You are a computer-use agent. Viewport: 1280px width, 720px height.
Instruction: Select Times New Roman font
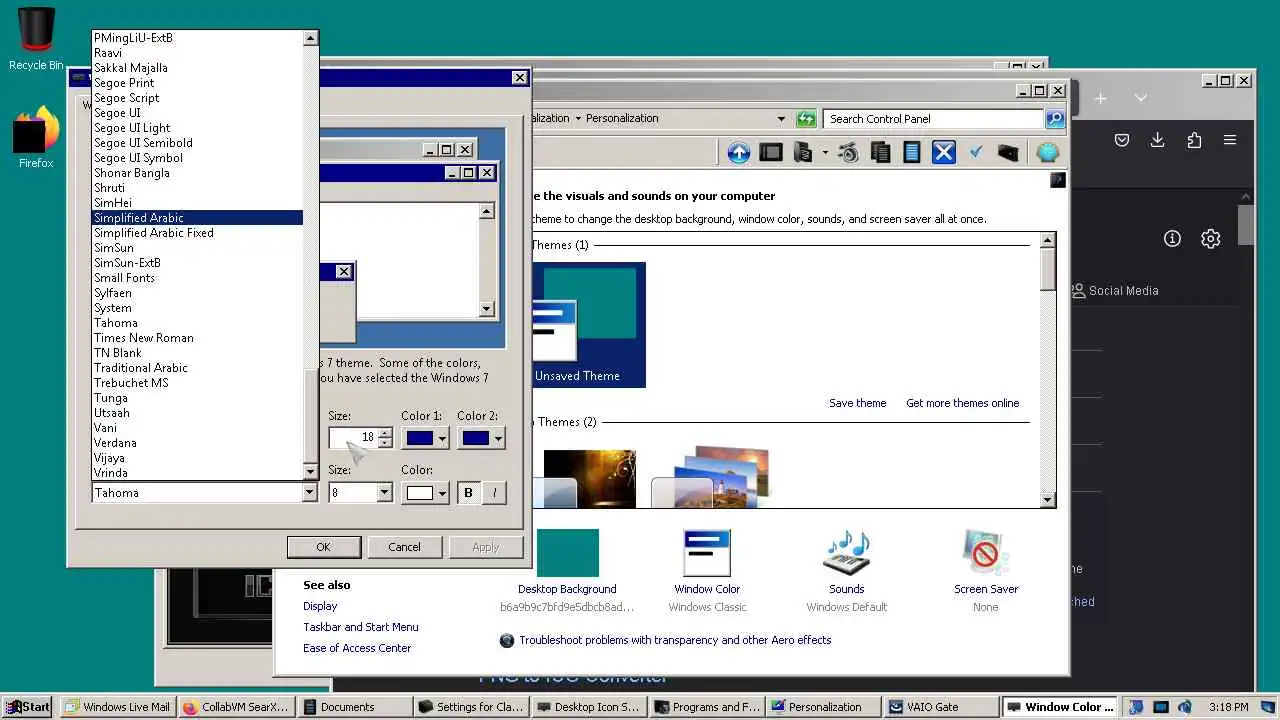point(197,338)
